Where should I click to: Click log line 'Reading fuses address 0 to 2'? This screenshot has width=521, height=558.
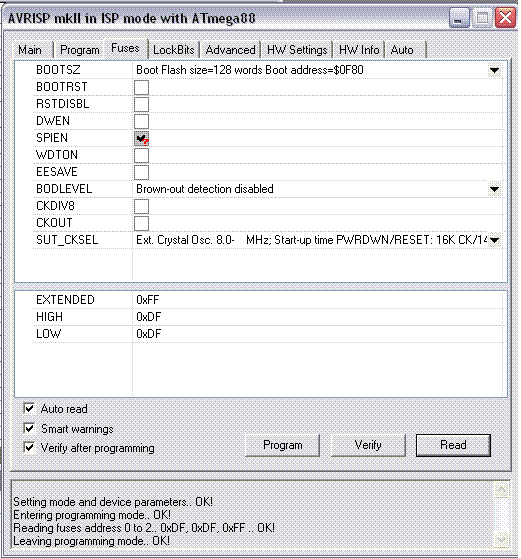tap(144, 528)
